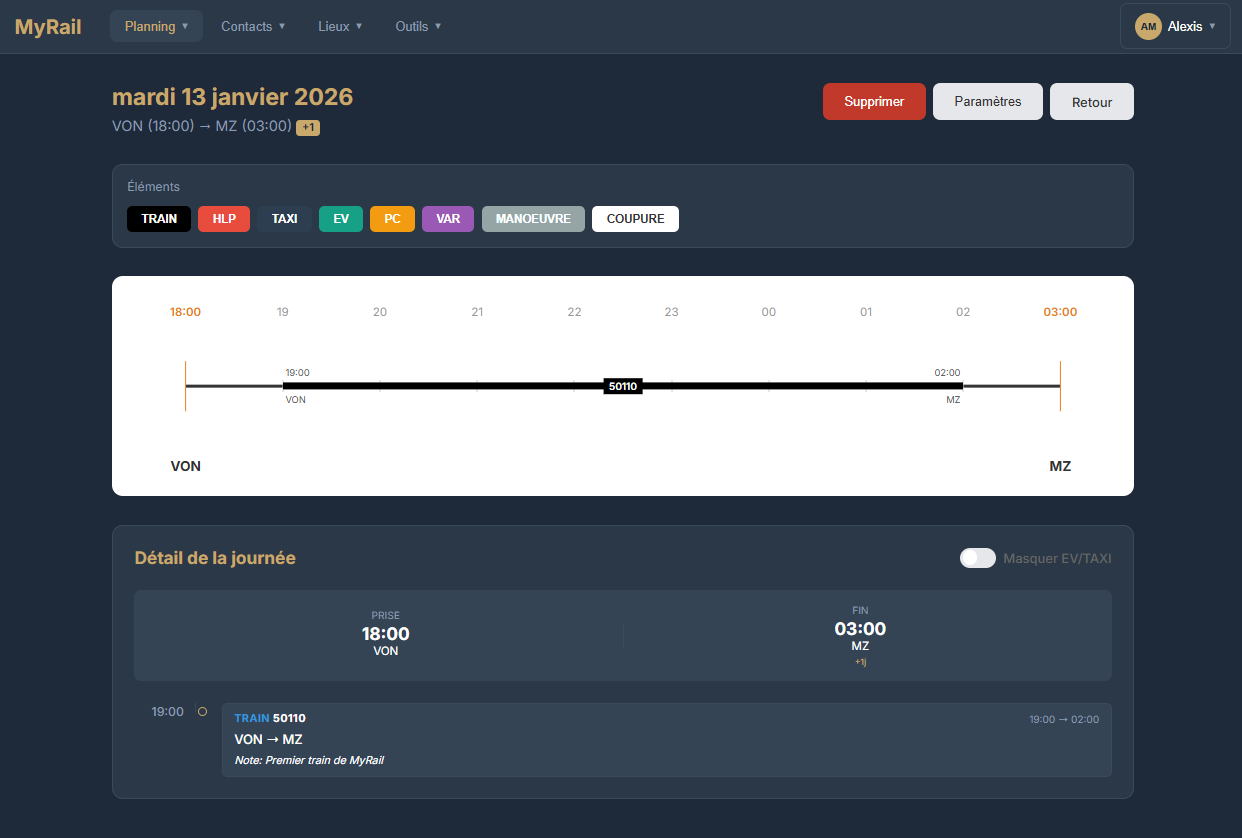Open the Paramètres button
This screenshot has height=838, width=1242.
pyautogui.click(x=988, y=102)
